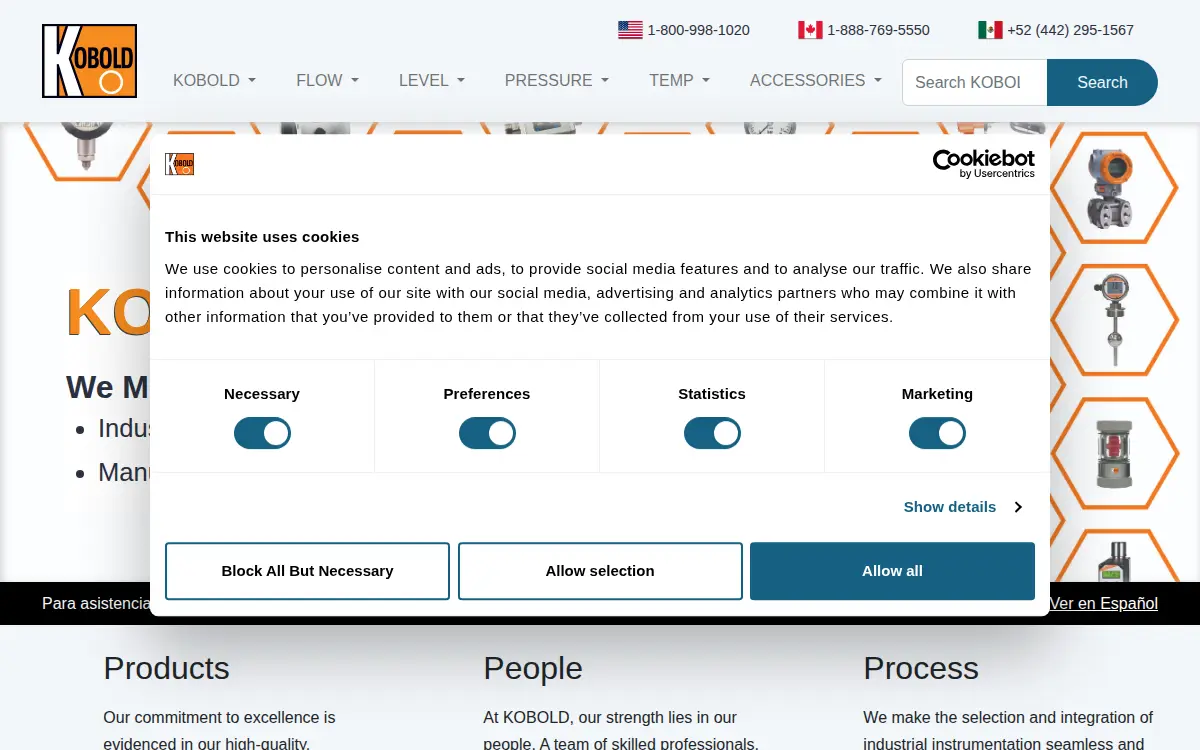1200x750 pixels.
Task: Click the Ver en Español link
Action: click(x=1103, y=603)
